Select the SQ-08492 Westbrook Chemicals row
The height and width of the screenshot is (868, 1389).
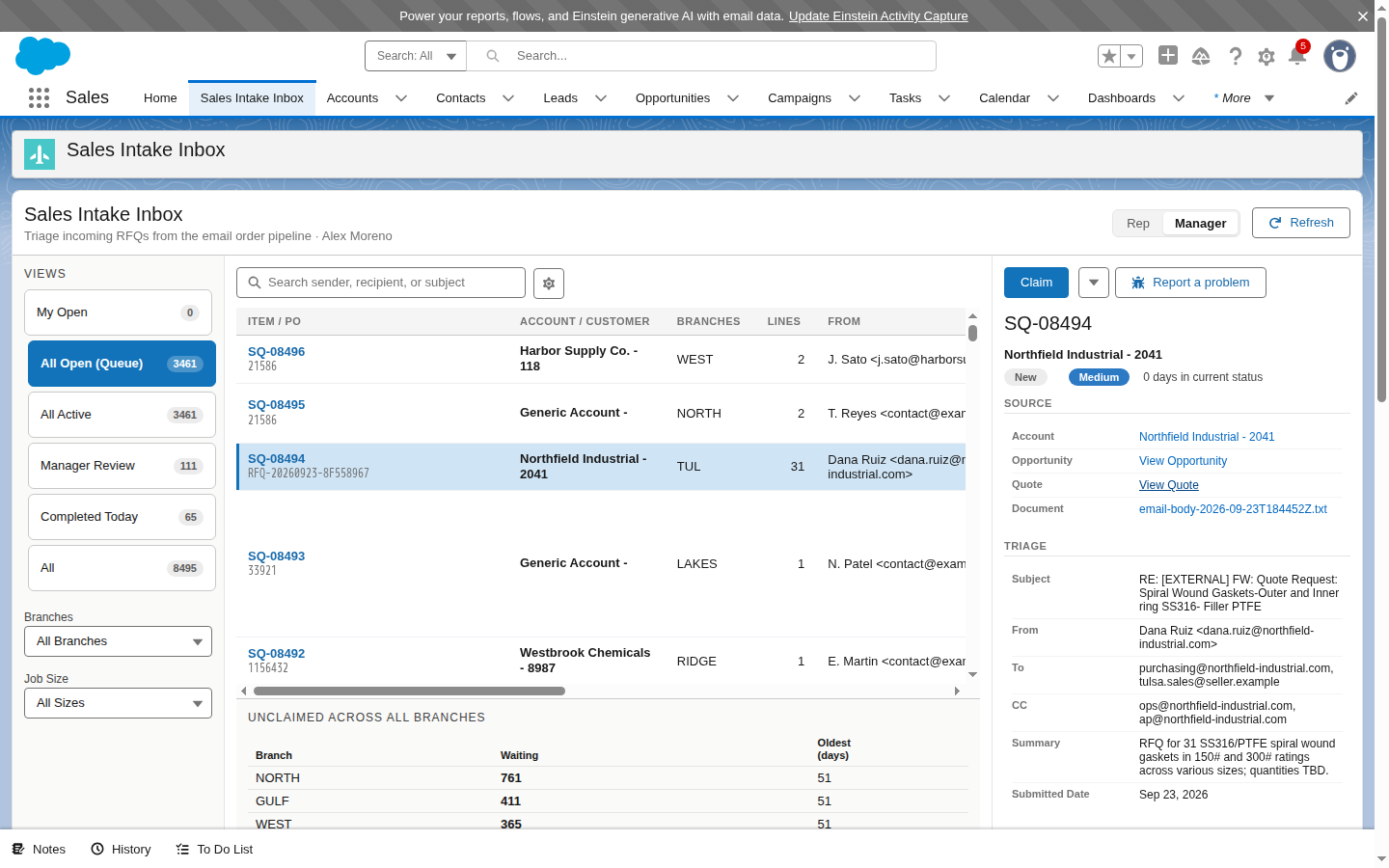coord(601,662)
